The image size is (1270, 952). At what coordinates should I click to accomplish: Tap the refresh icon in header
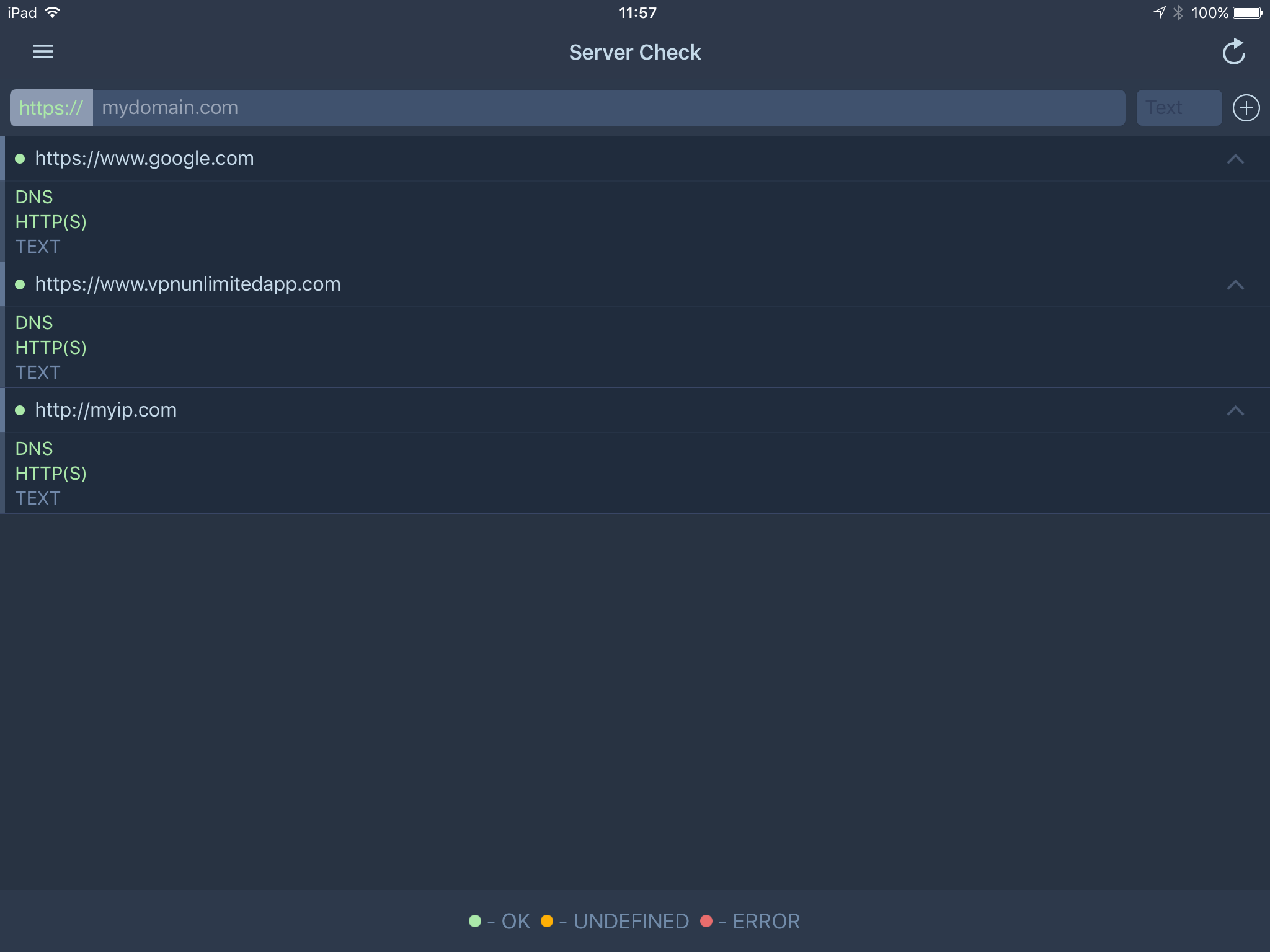pos(1233,52)
